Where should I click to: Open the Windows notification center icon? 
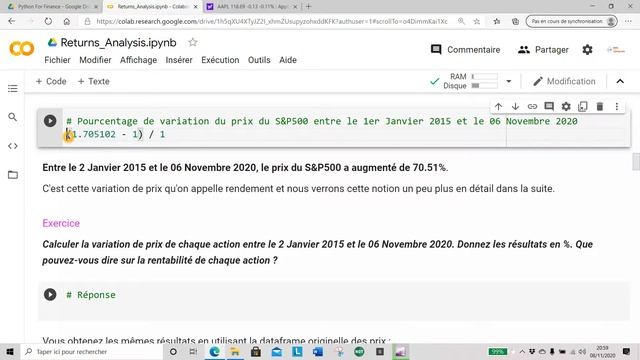coord(626,351)
